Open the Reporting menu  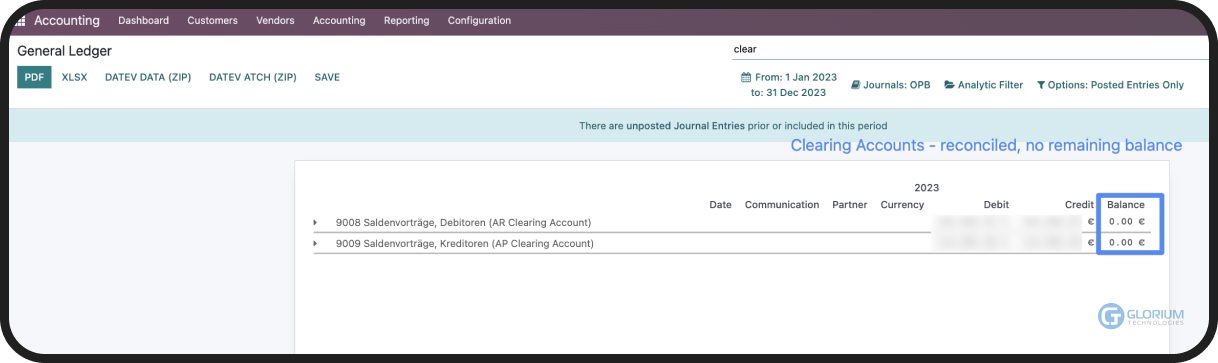[406, 20]
